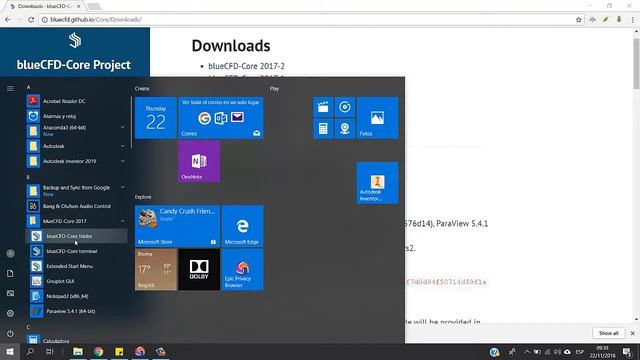The width and height of the screenshot is (640, 360).
Task: Close the downloads bar
Action: [632, 333]
